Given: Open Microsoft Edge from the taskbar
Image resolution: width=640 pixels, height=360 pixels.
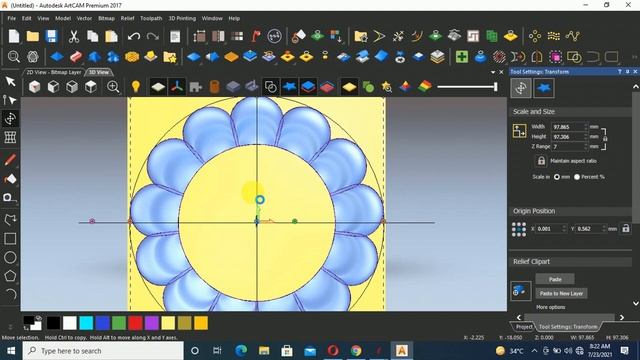Looking at the screenshot, I should pos(241,351).
